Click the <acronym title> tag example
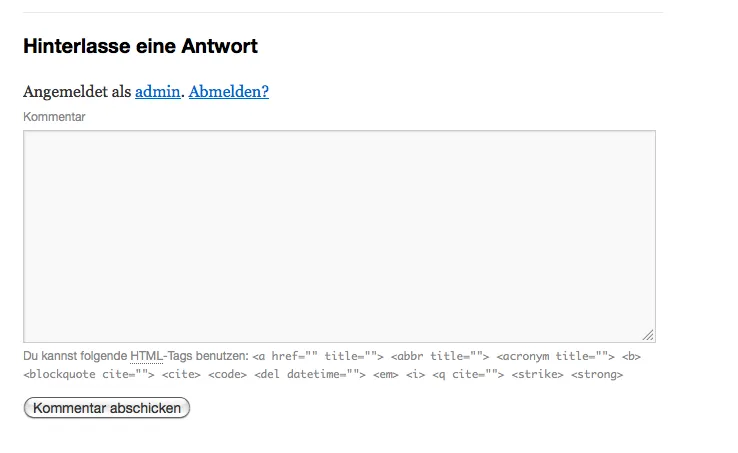Screen dimensions: 738x453 tap(555, 356)
